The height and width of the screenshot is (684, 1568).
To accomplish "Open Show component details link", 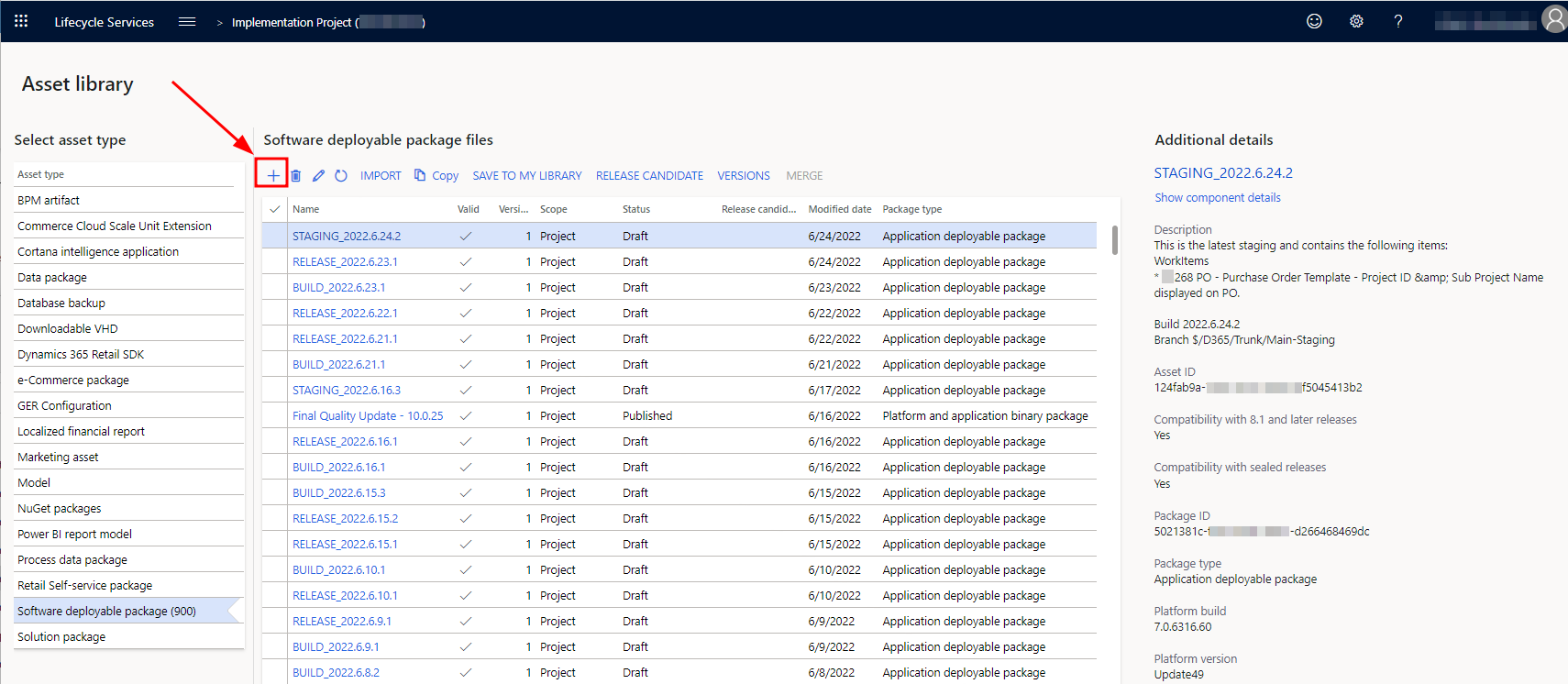I will click(1217, 197).
